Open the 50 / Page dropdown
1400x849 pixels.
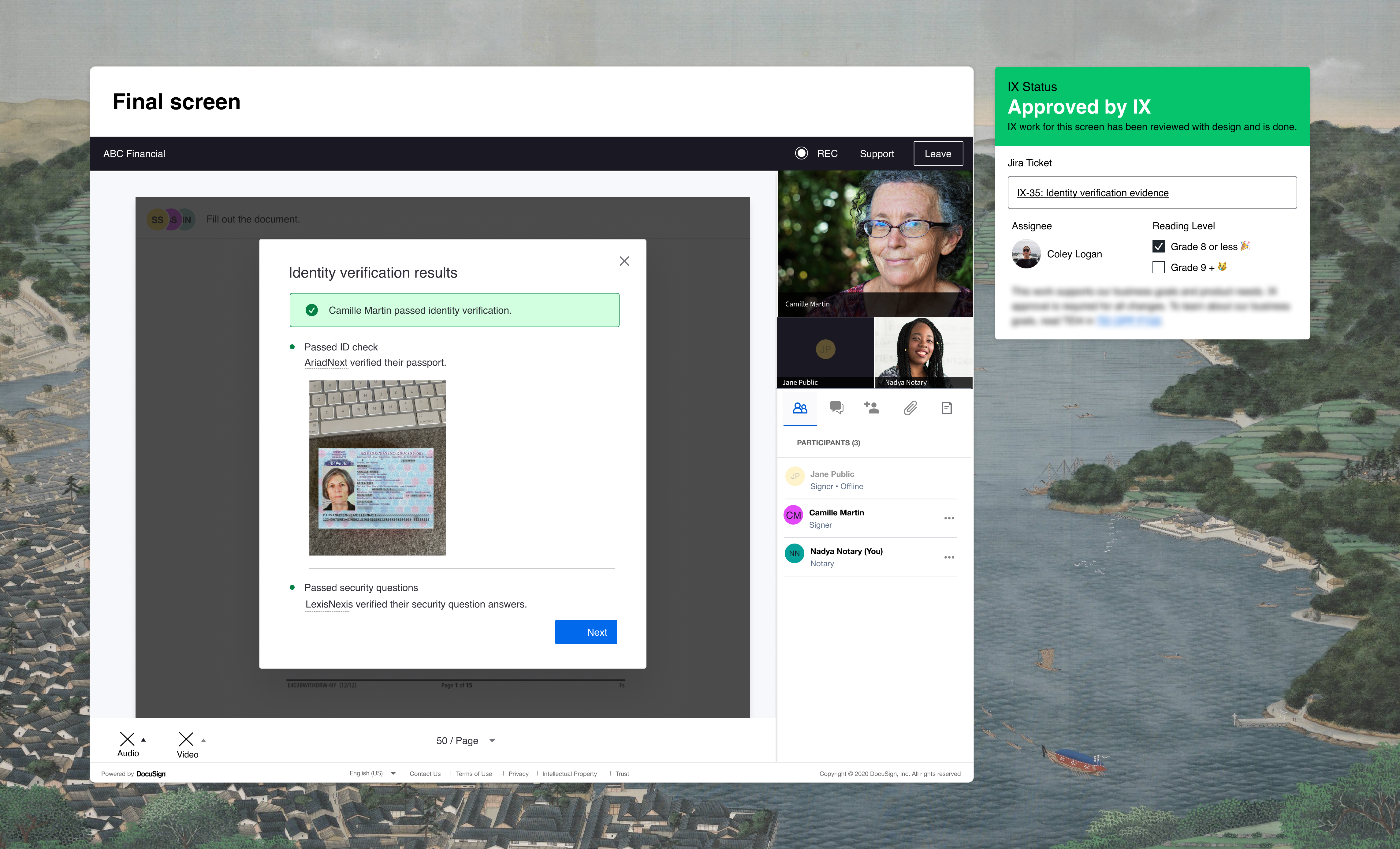[466, 740]
